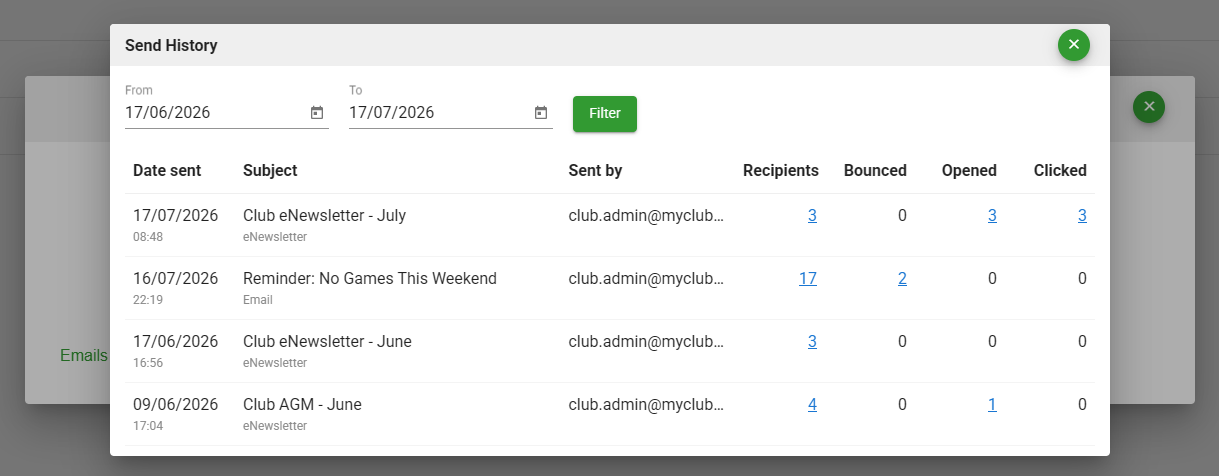
Task: Open recipients count 3 for June eNewsletter
Action: pyautogui.click(x=812, y=341)
